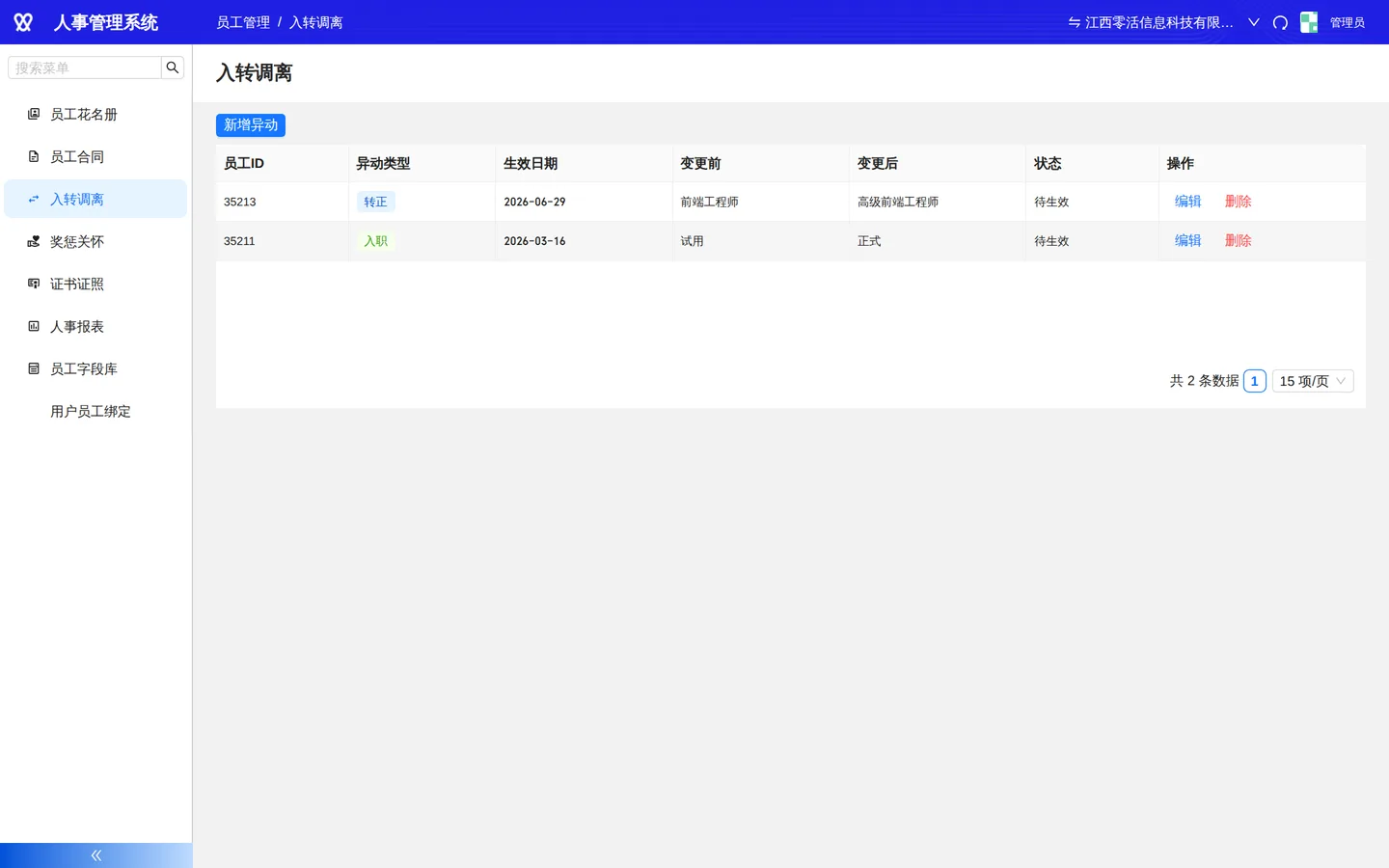
Task: Click the 转正 type tag
Action: pos(375,202)
